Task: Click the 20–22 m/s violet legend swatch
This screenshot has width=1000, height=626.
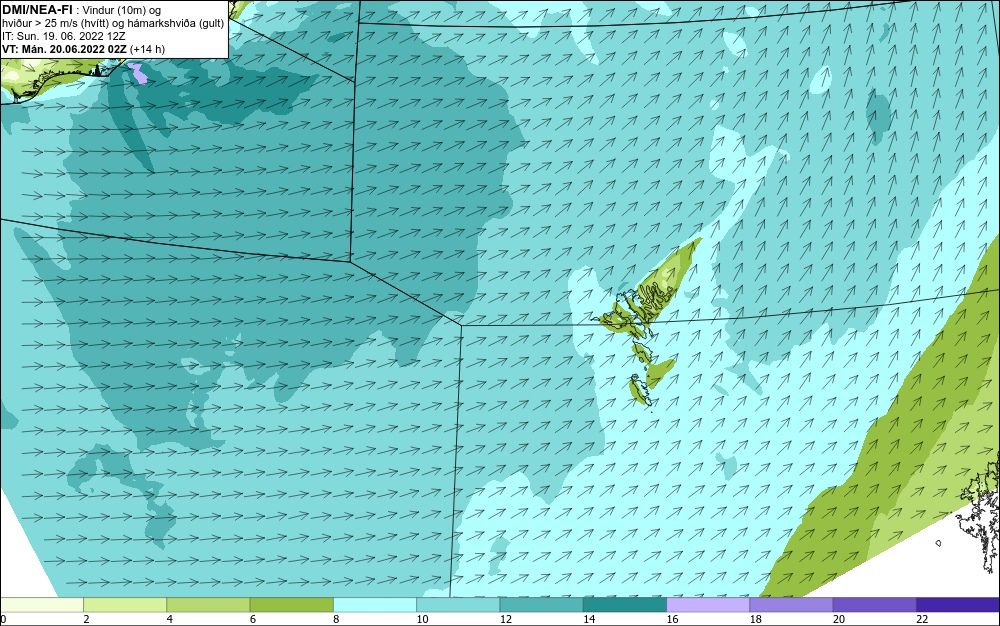Action: [x=874, y=605]
